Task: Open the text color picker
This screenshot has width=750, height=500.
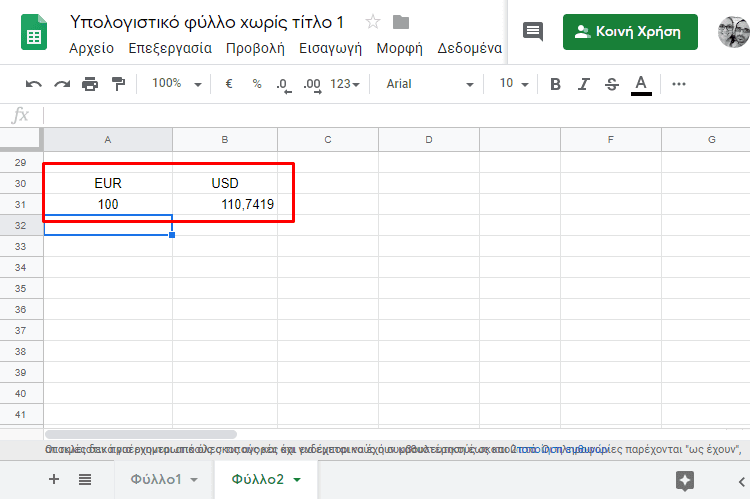Action: point(641,85)
